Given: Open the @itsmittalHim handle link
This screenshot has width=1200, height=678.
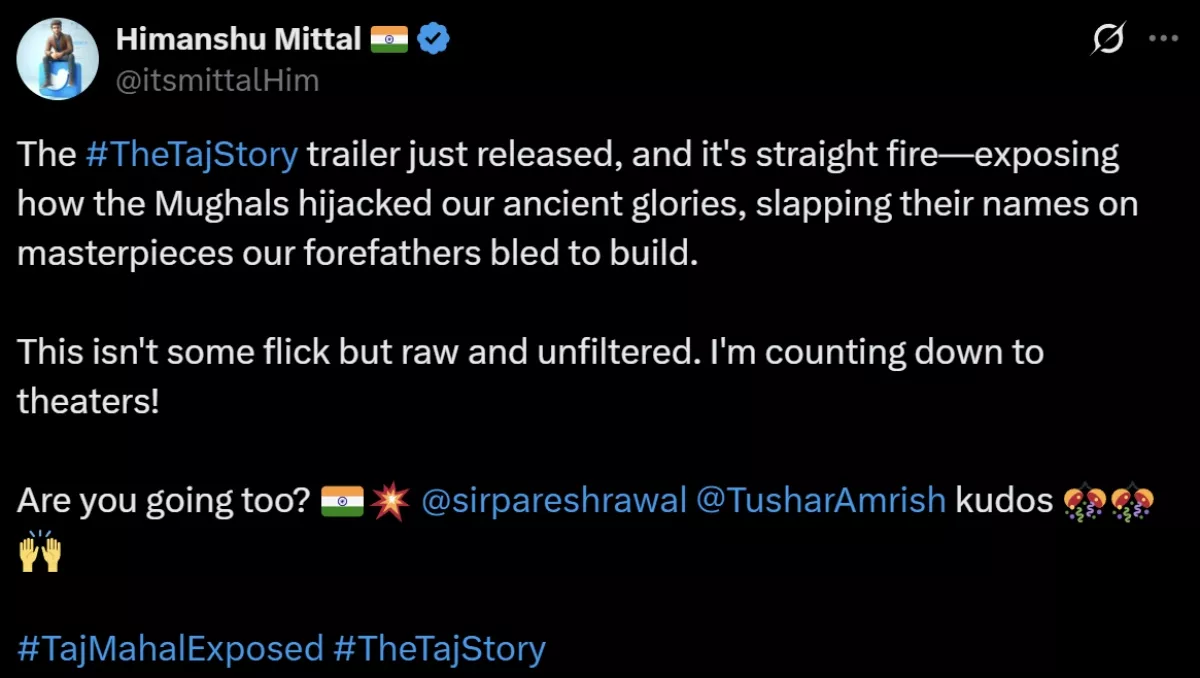Looking at the screenshot, I should 218,80.
